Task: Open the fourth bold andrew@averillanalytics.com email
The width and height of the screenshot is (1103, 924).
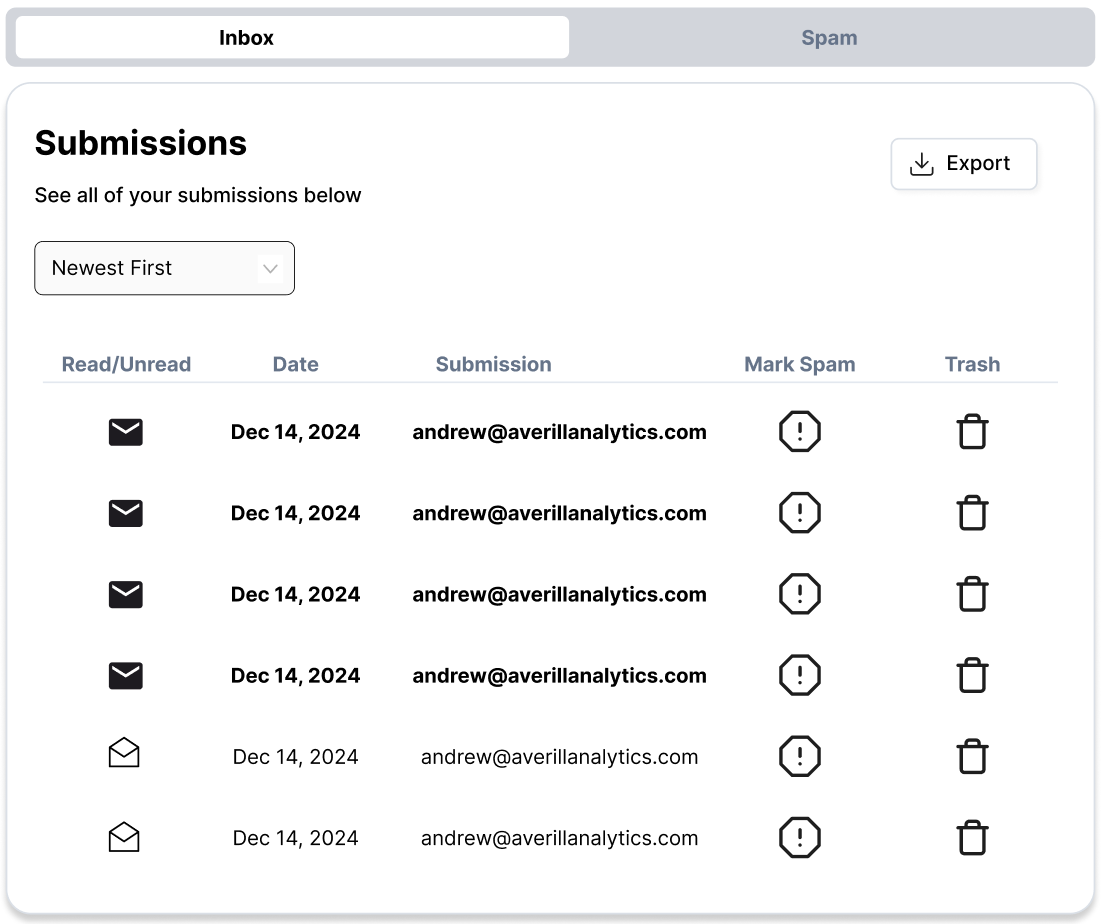Action: (x=559, y=676)
